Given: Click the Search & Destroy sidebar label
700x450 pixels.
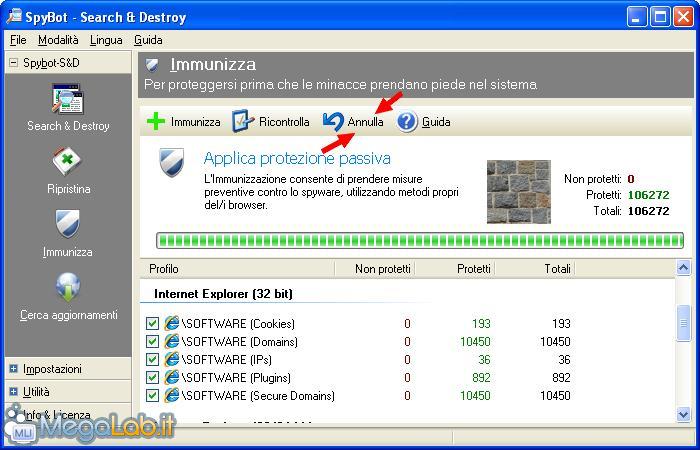Looking at the screenshot, I should [x=68, y=126].
